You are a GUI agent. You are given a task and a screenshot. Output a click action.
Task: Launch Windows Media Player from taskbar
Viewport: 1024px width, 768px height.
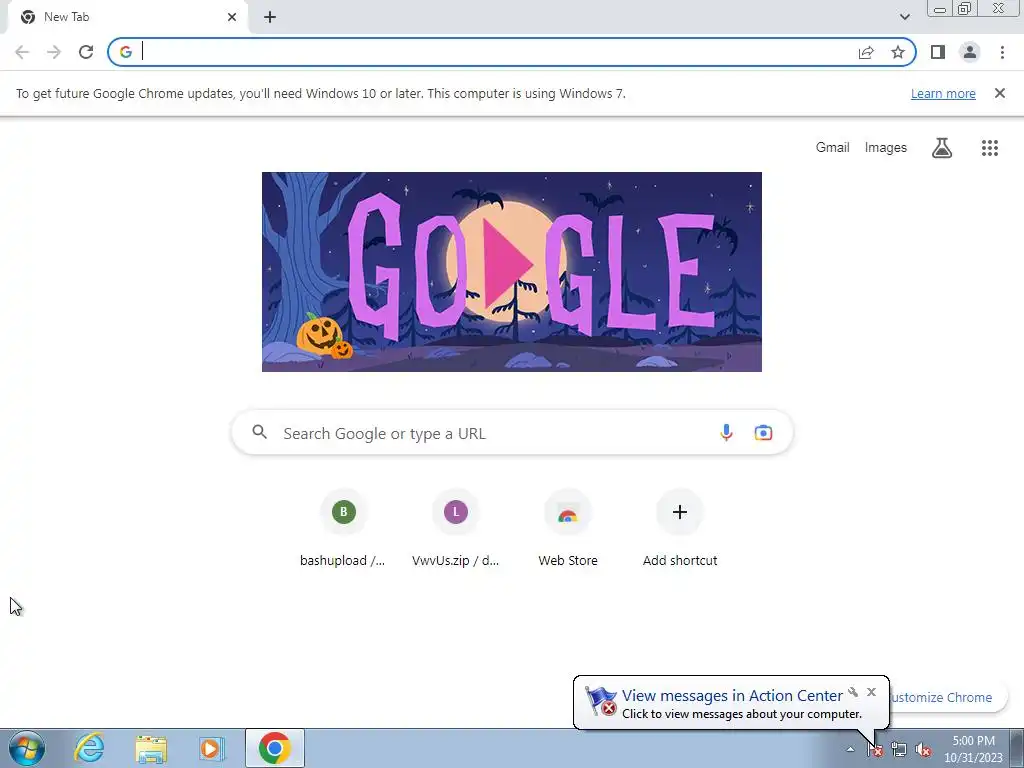point(212,748)
